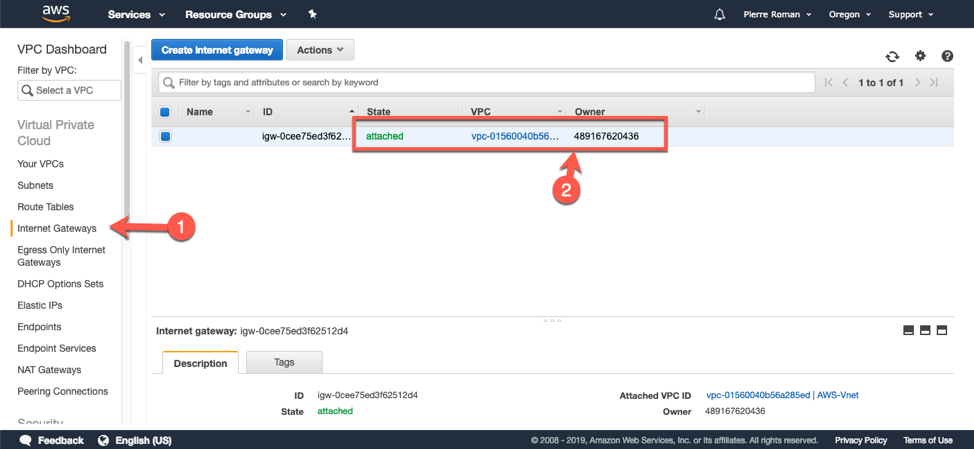The image size is (974, 449).
Task: Select owner value 489167620436 in table
Action: pyautogui.click(x=606, y=136)
